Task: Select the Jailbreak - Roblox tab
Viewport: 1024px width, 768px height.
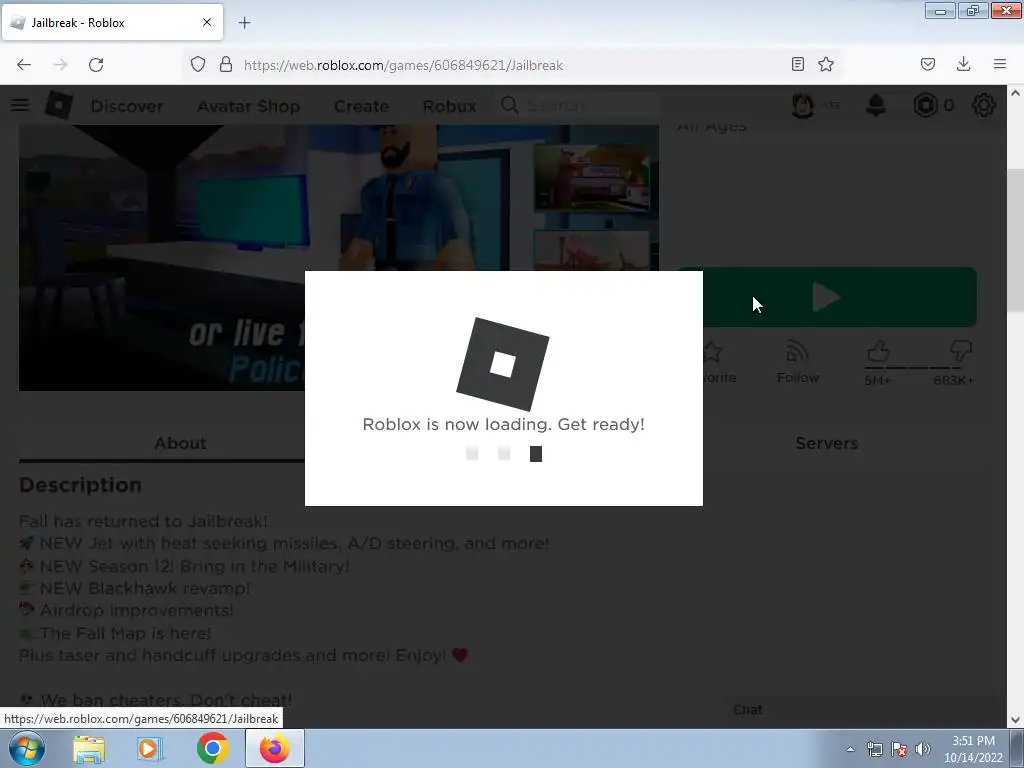Action: click(112, 22)
